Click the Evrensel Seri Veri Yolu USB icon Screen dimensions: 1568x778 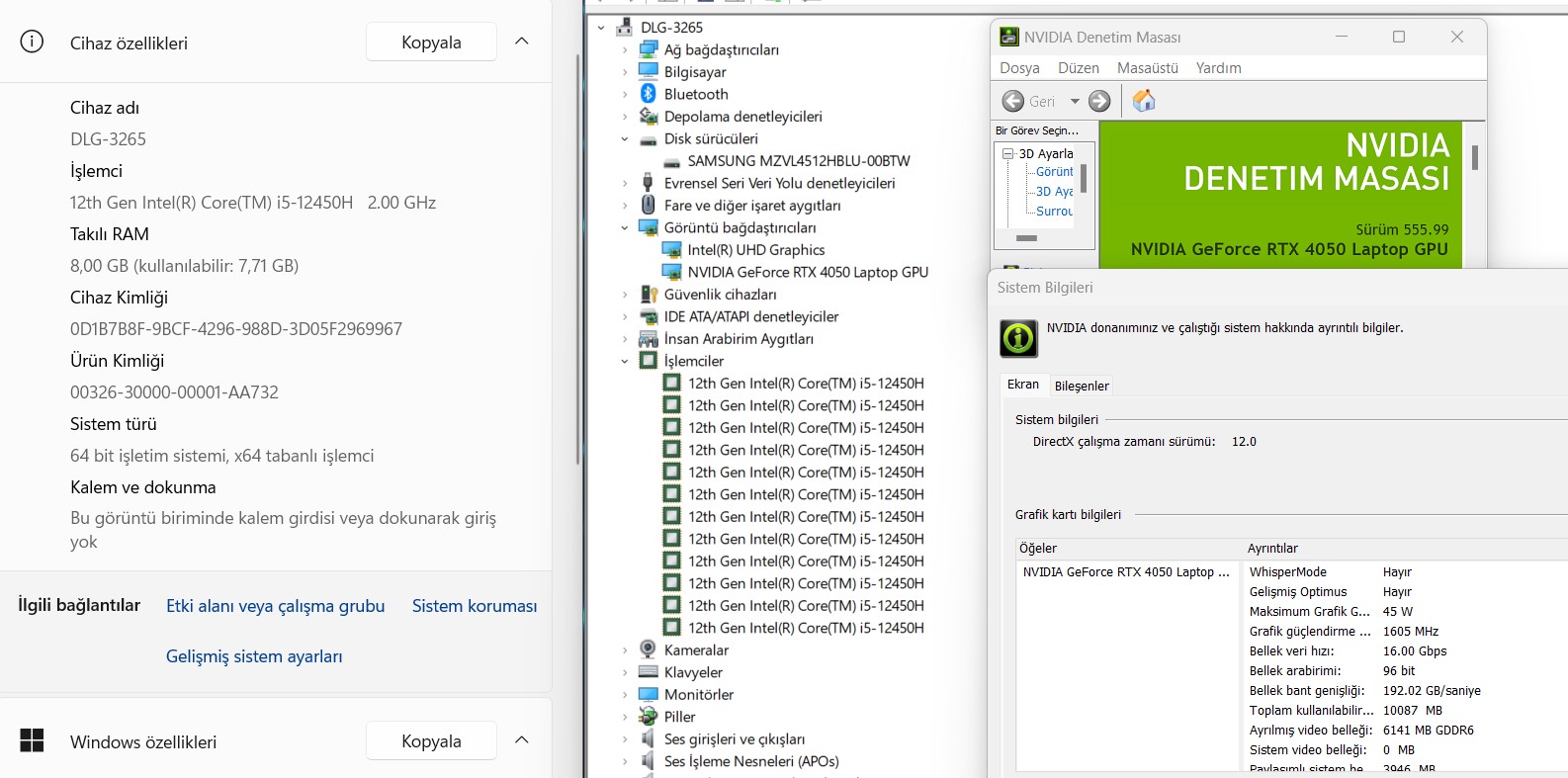(649, 183)
